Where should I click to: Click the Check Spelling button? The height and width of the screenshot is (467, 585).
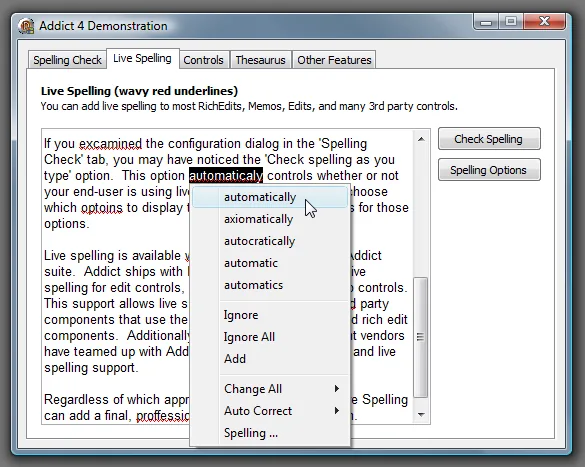[x=489, y=139]
